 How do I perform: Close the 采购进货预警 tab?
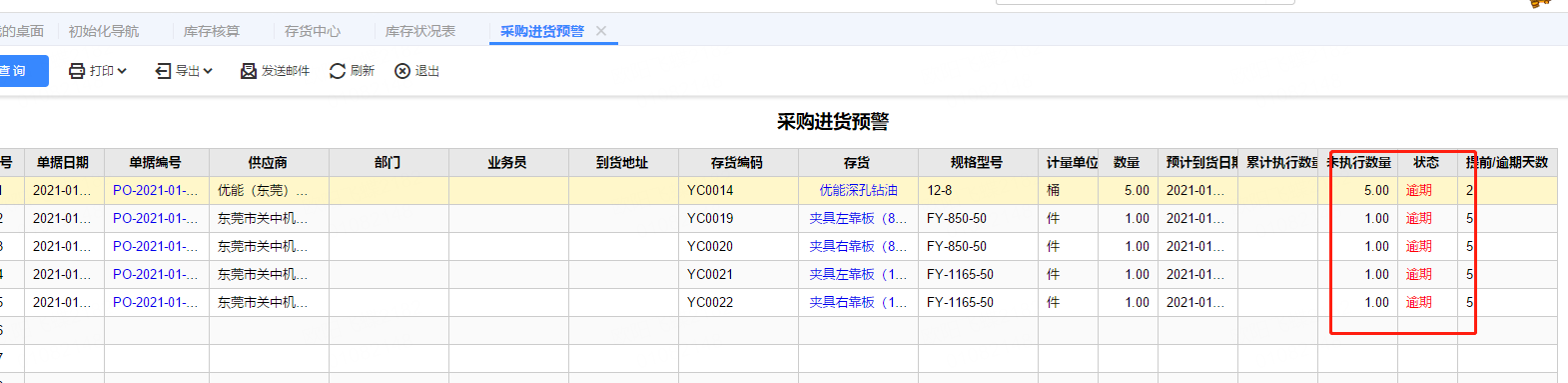[x=601, y=31]
